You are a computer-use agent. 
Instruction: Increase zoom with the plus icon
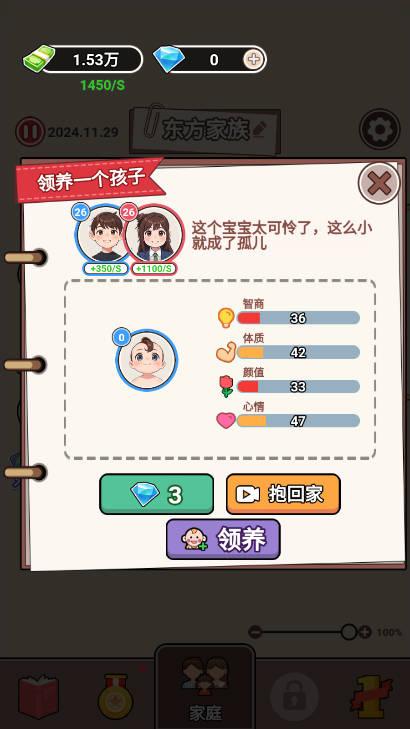point(365,632)
